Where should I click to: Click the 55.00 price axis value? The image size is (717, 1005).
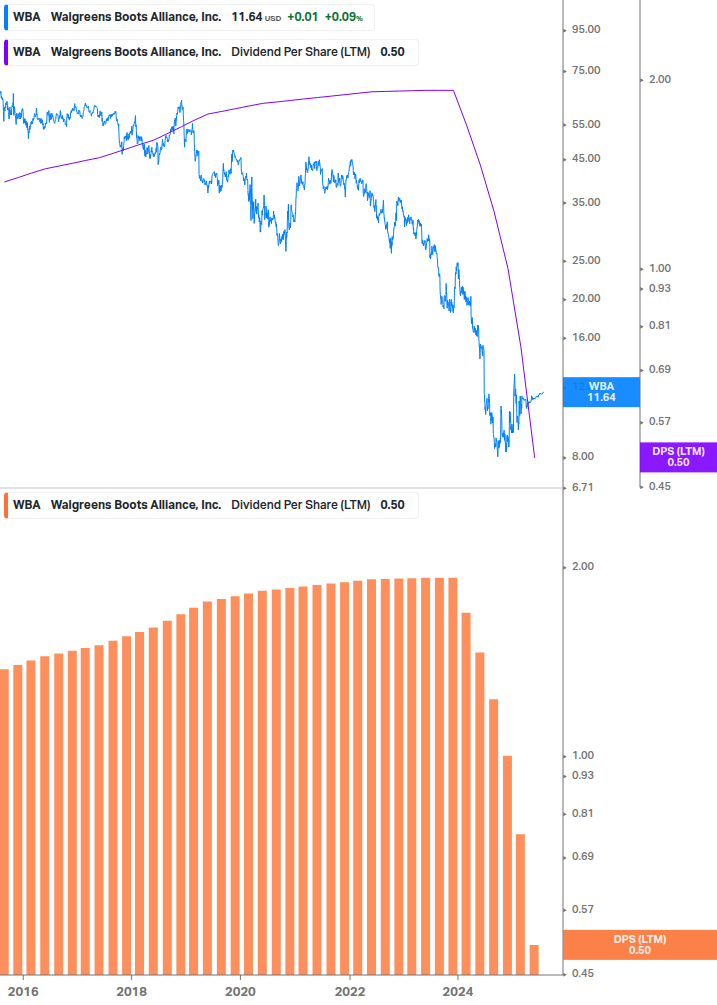[x=586, y=124]
